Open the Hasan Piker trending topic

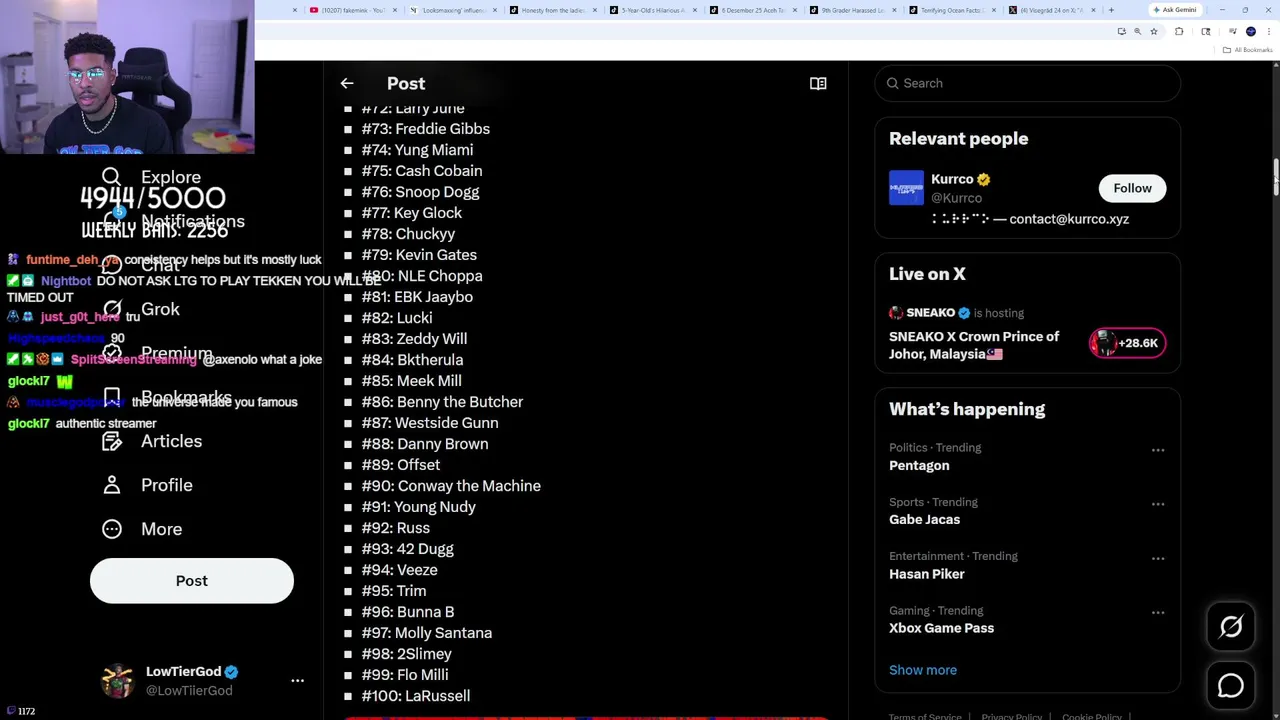point(927,574)
